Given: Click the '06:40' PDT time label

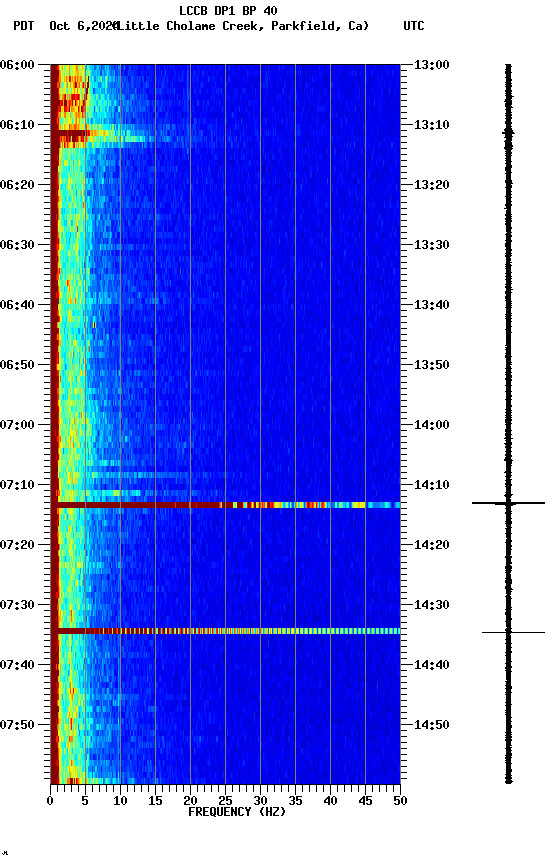Looking at the screenshot, I should coord(17,305).
